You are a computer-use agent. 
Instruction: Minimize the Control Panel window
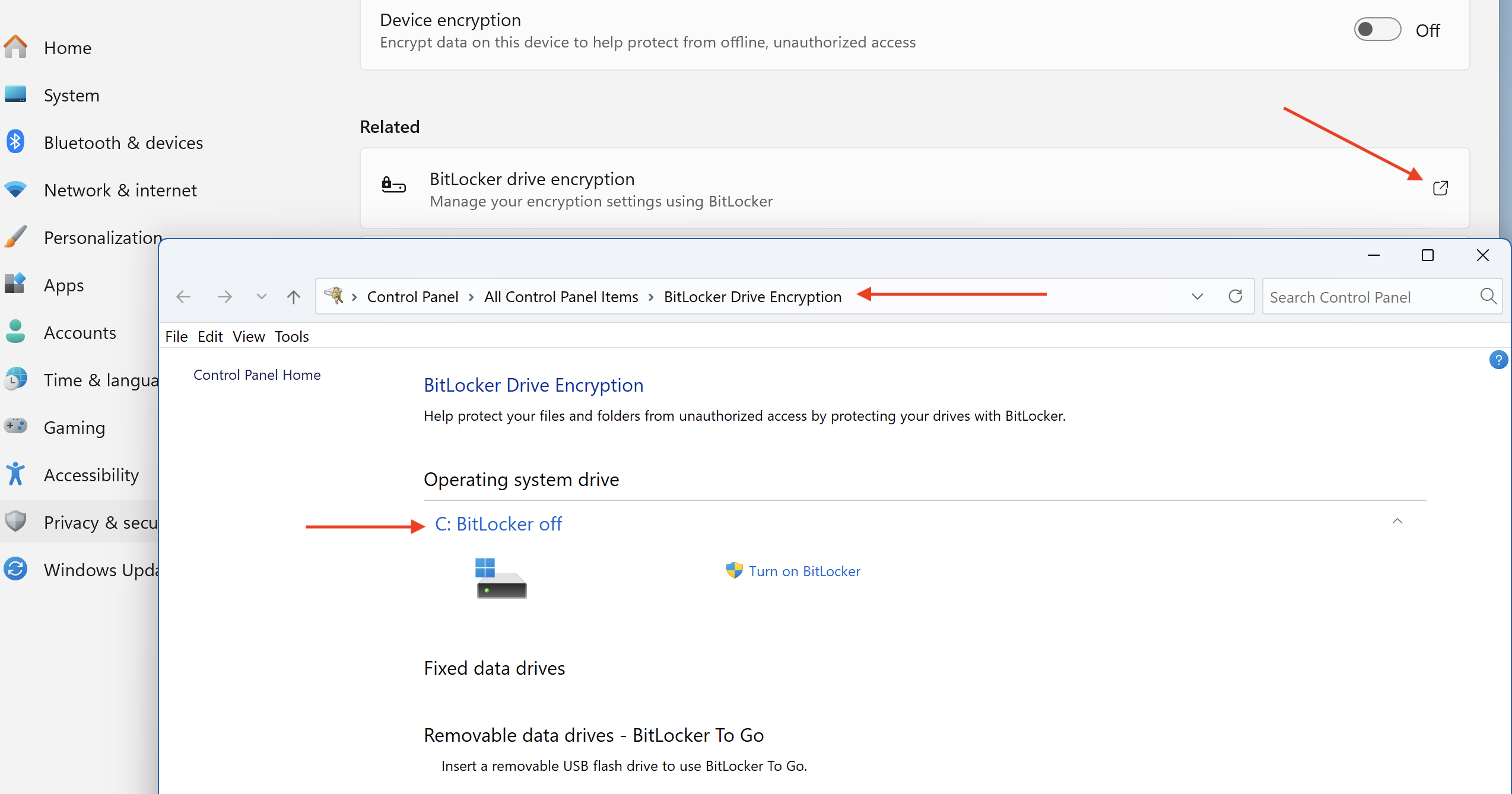pos(1373,255)
